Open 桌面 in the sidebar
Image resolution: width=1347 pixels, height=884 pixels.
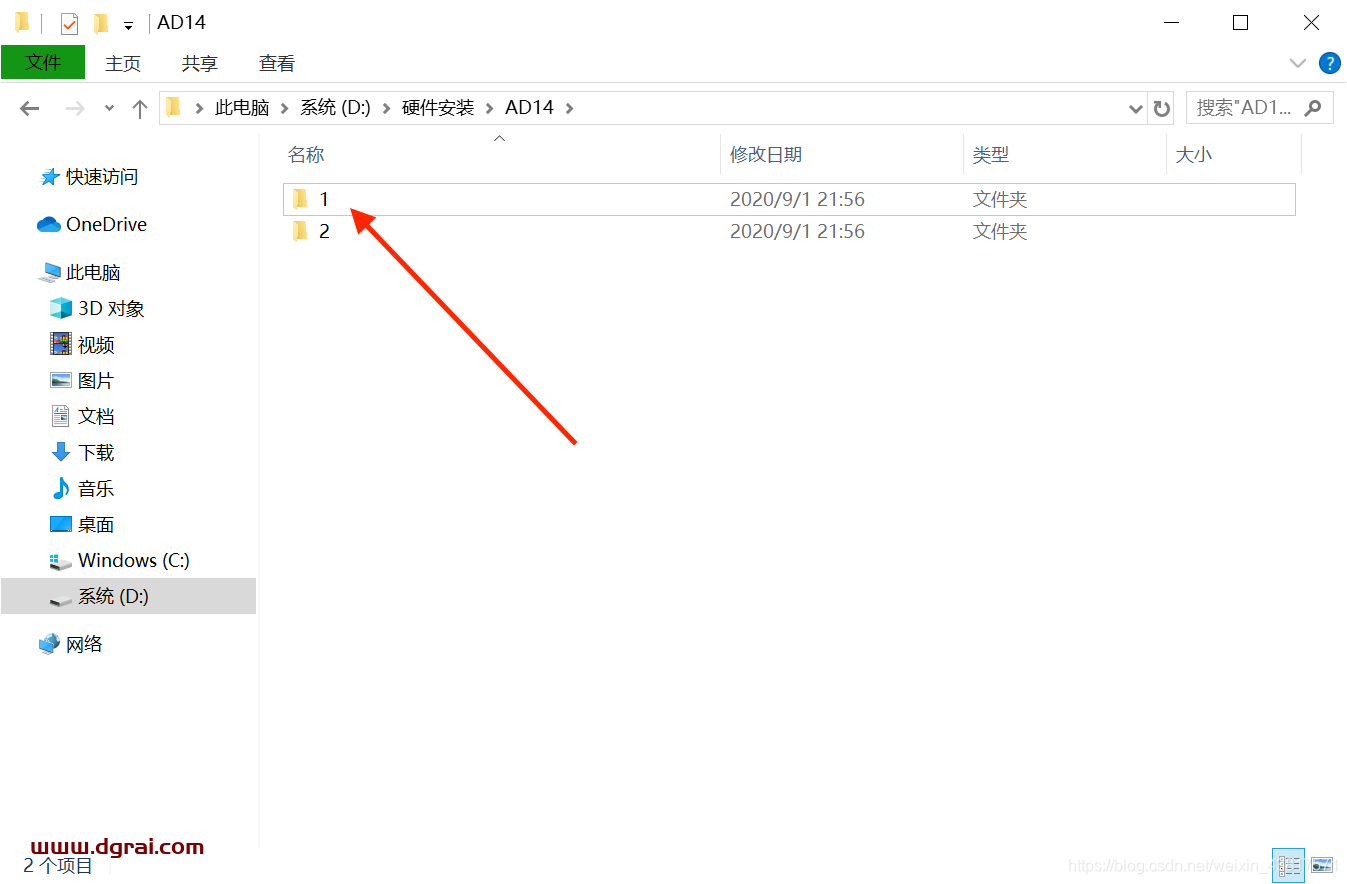point(96,525)
